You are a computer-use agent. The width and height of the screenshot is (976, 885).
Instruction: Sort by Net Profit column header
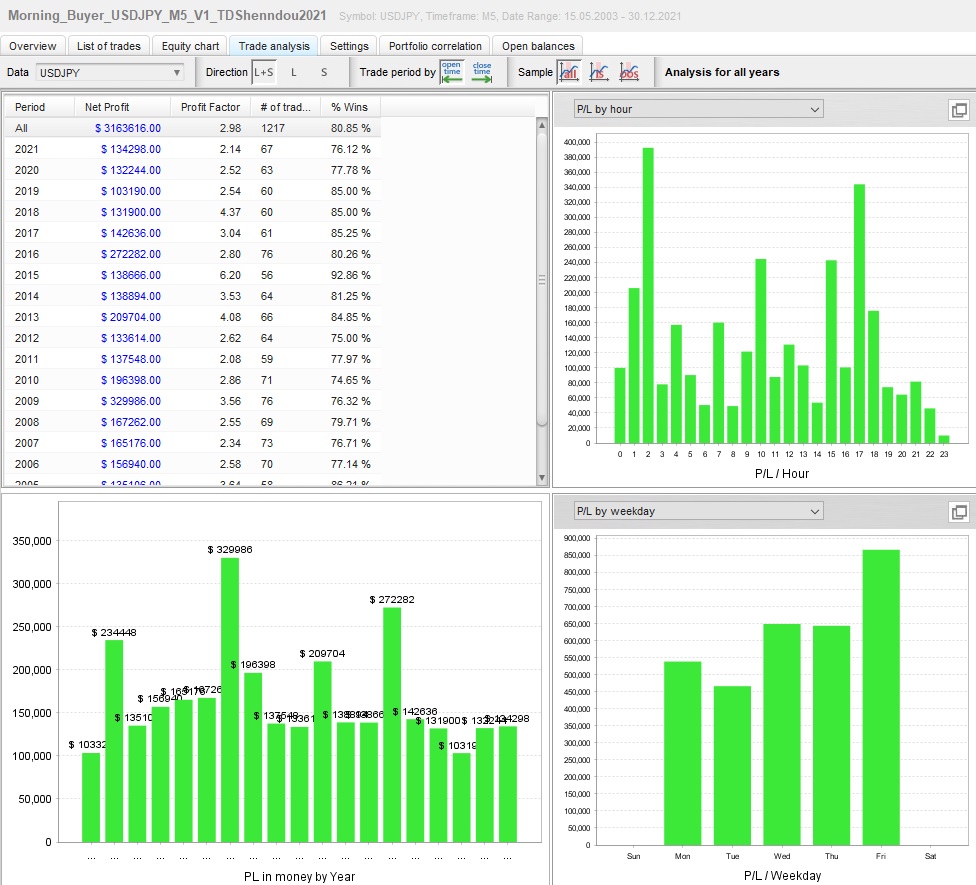107,107
